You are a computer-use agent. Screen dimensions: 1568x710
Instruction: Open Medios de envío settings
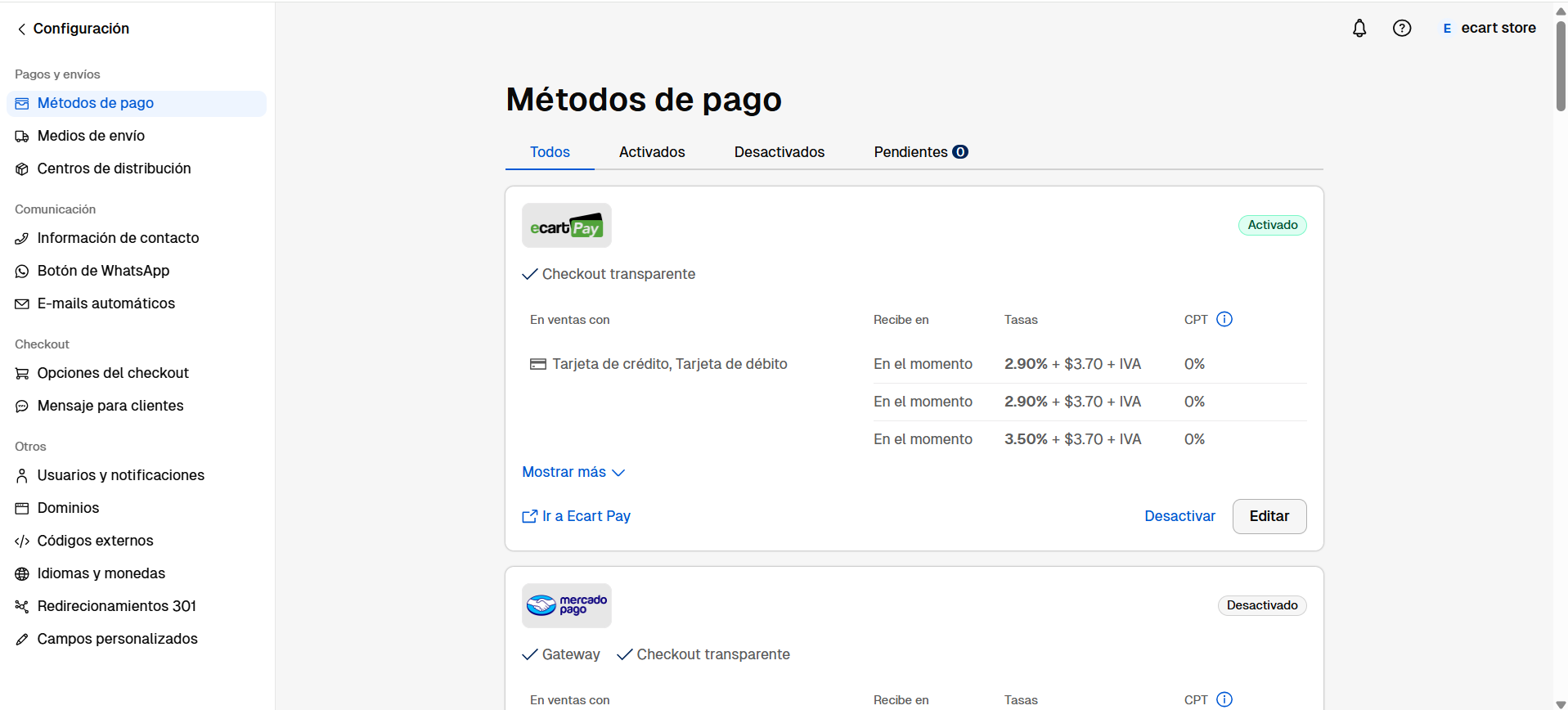[137, 136]
